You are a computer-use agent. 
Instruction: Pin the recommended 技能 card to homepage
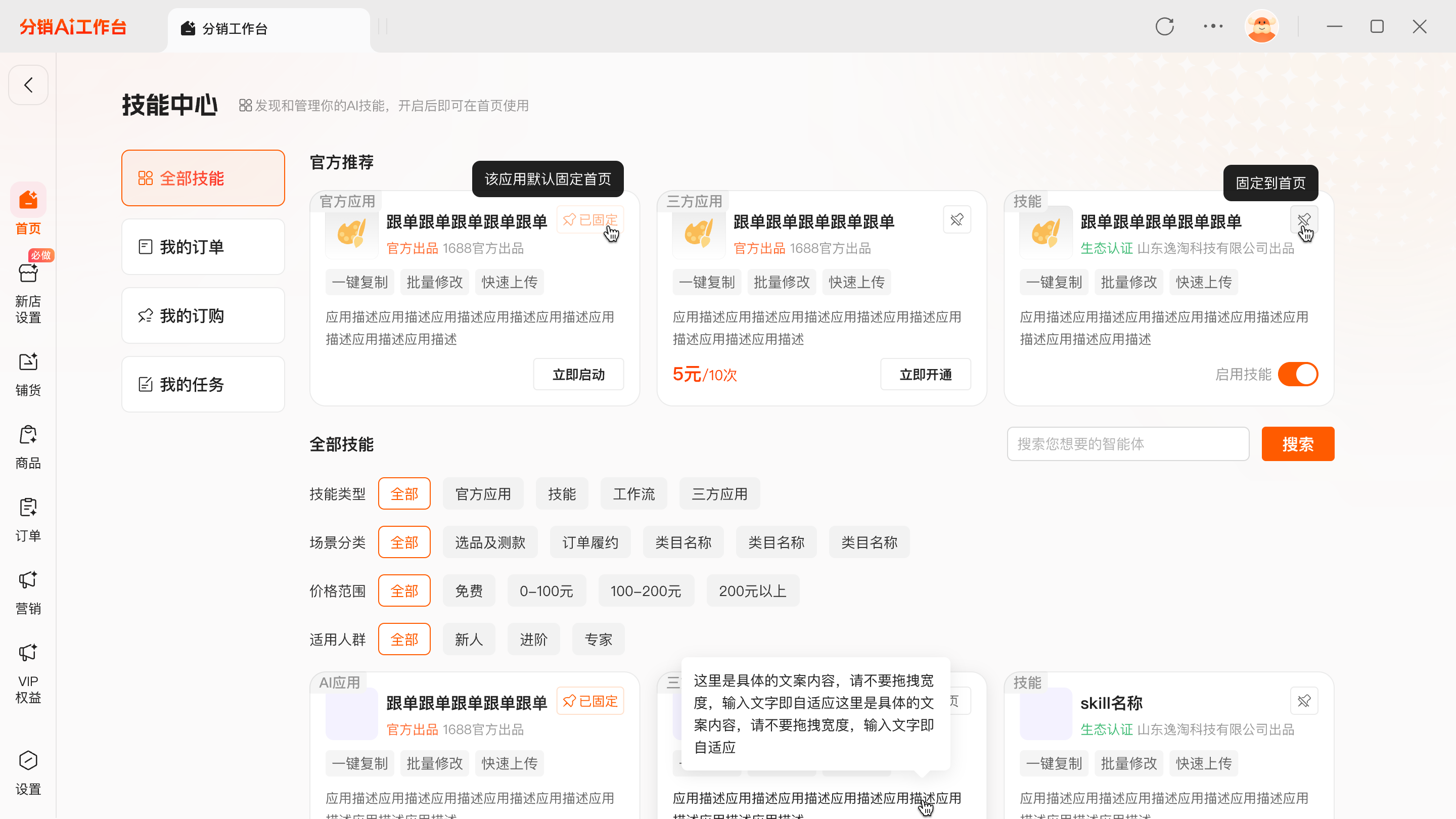tap(1304, 220)
